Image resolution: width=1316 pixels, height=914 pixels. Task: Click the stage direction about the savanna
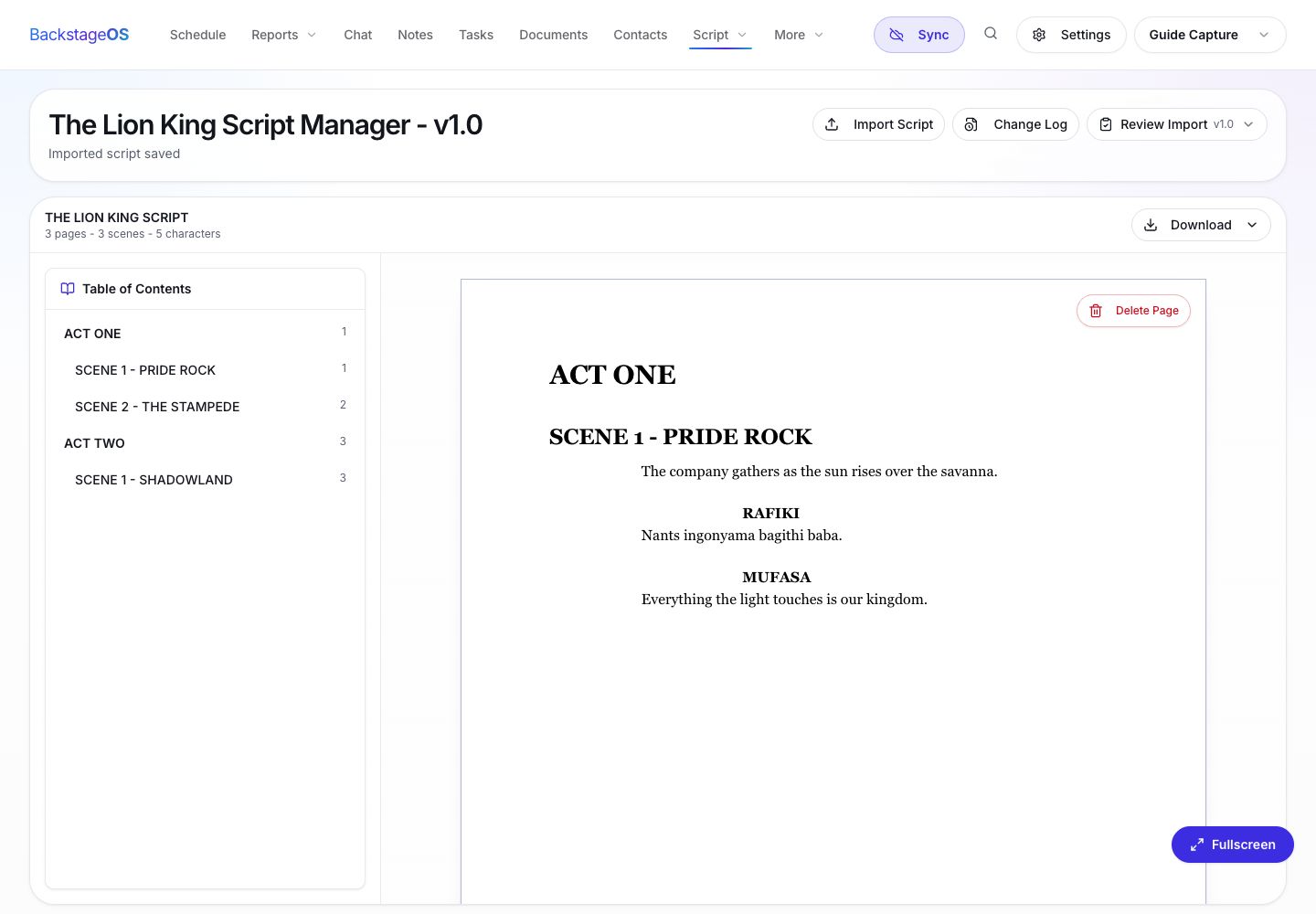point(820,472)
